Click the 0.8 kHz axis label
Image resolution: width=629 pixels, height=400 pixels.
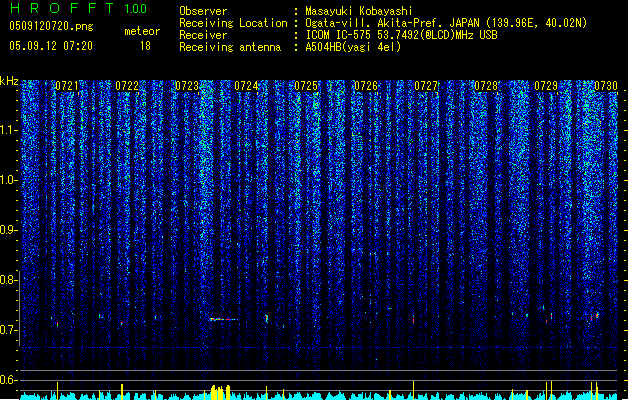9,280
